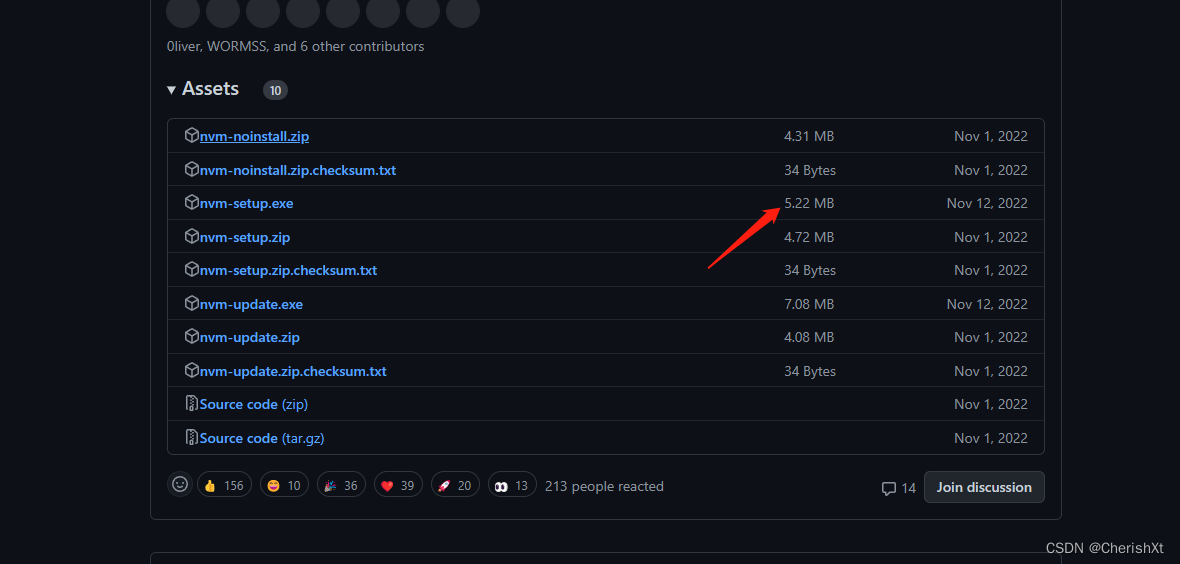
Task: Click package icon beside nvm-update.zip.checksum.txt
Action: pos(191,370)
